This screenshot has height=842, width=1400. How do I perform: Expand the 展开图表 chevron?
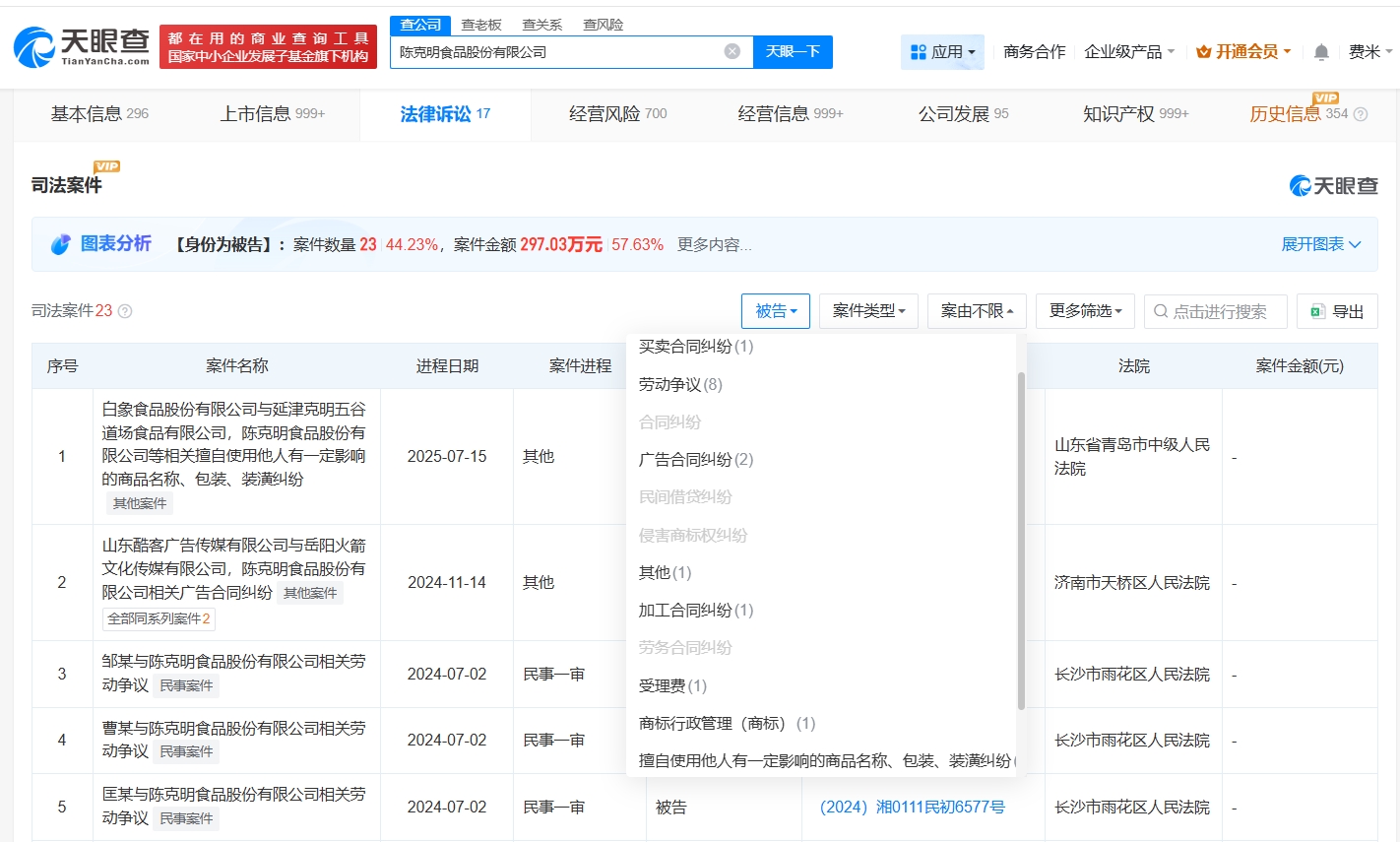coord(1355,244)
